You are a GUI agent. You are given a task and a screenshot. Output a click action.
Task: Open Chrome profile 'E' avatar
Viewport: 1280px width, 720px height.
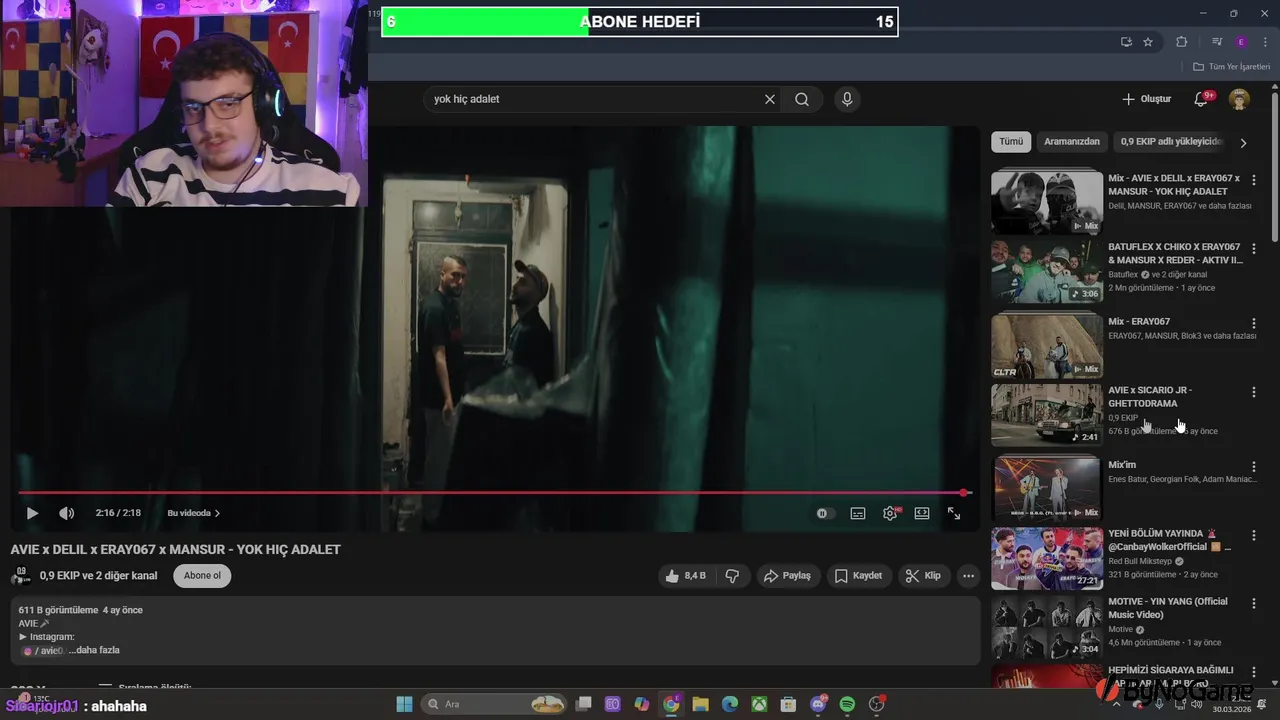[x=1241, y=42]
